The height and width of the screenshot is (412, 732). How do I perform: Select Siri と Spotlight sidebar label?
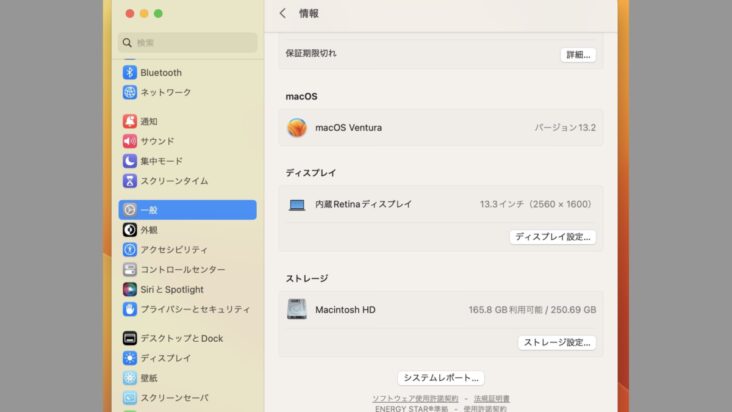172,289
